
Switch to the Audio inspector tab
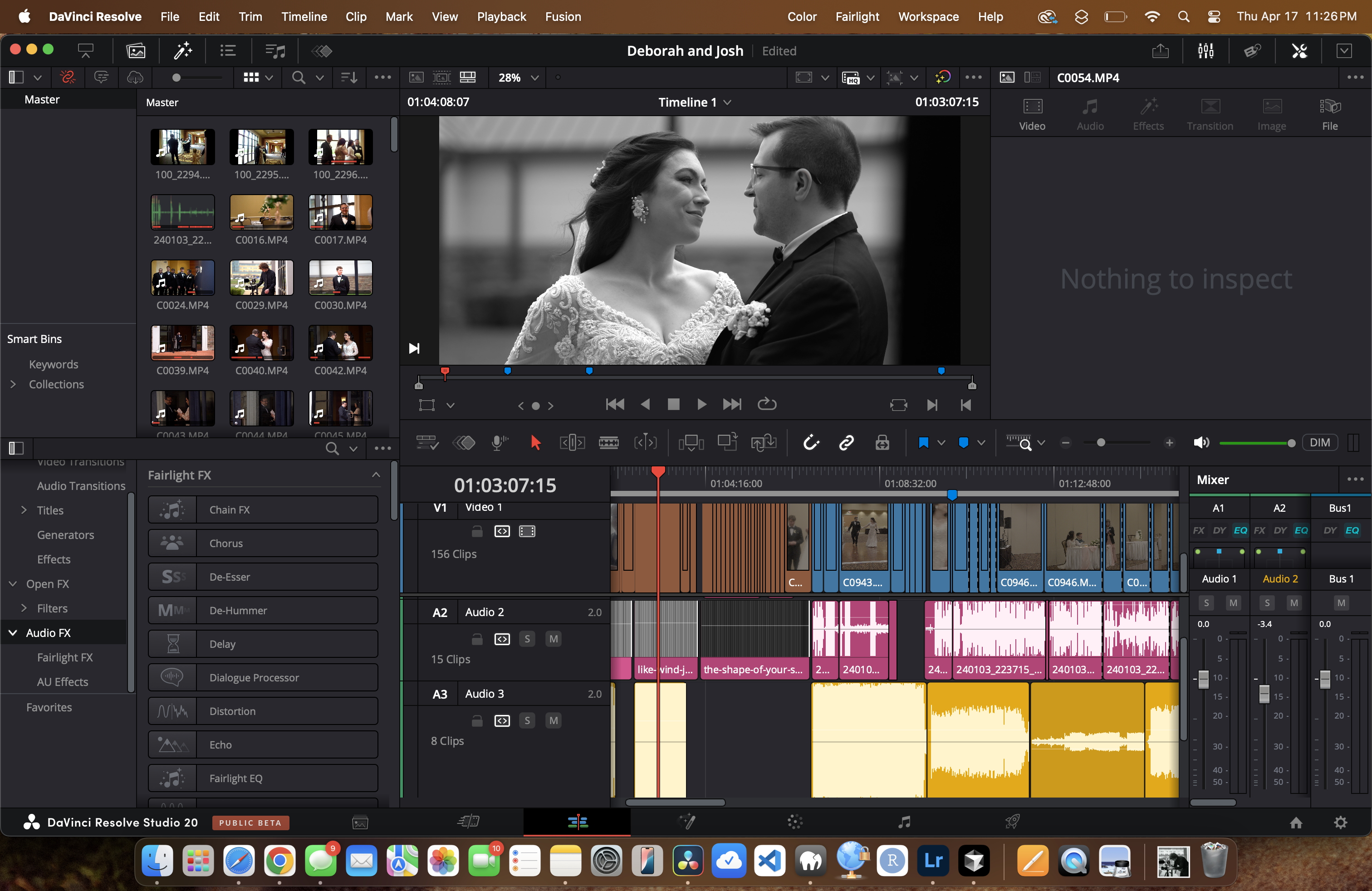tap(1089, 115)
